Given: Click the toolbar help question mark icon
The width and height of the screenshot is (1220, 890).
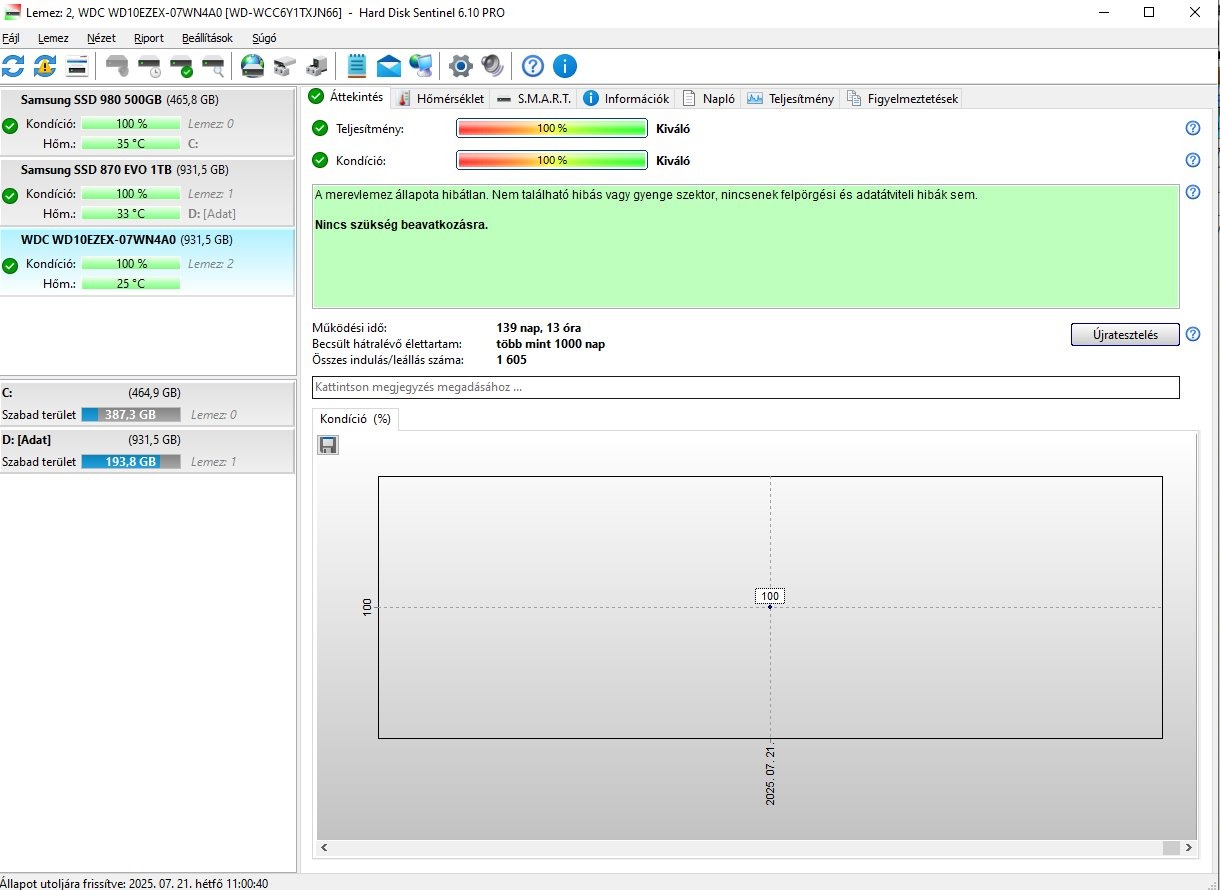Looking at the screenshot, I should (x=533, y=67).
